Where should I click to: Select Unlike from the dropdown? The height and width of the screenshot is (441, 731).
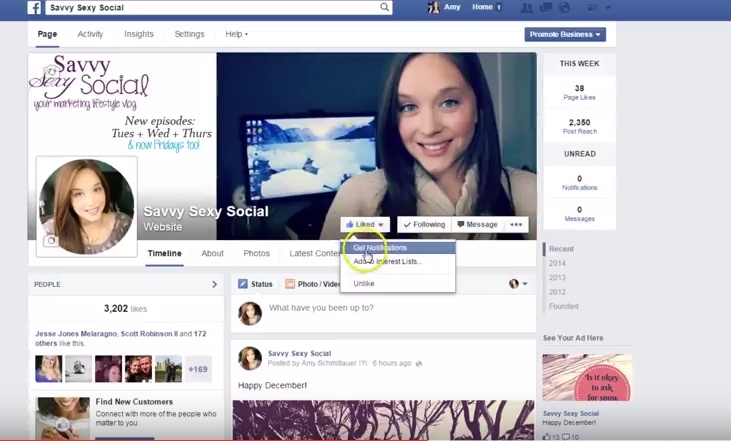click(398, 283)
